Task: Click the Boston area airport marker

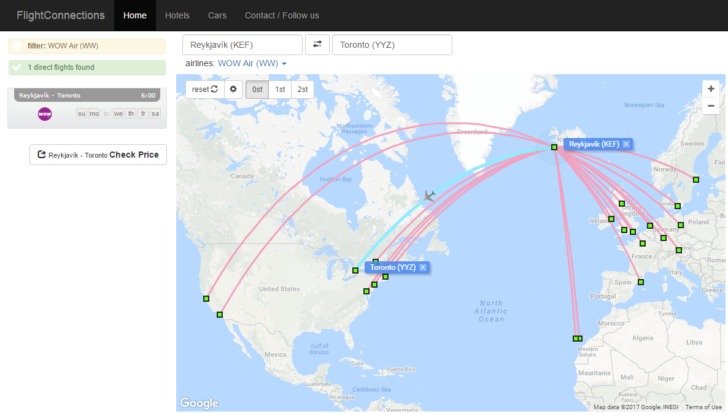Action: [385, 277]
